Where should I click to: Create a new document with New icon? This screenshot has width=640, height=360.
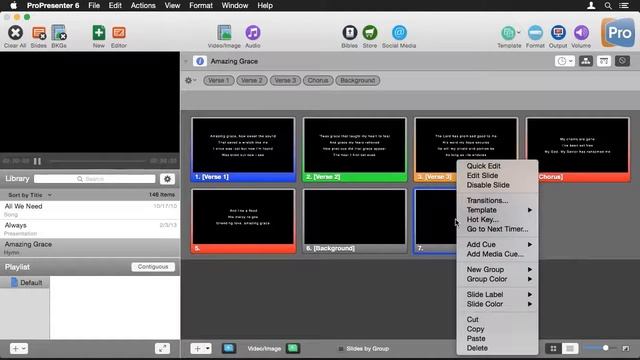click(x=99, y=33)
